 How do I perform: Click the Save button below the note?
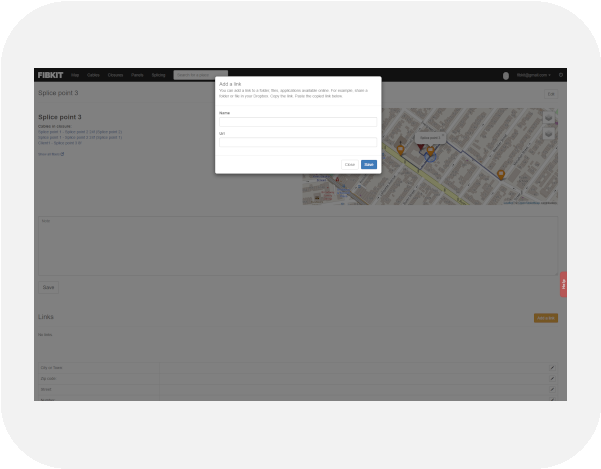pos(48,287)
